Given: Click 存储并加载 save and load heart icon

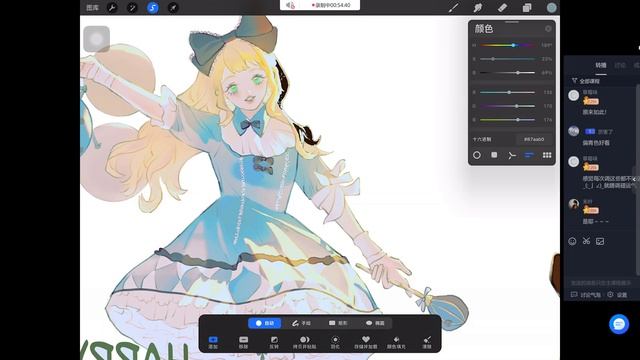Looking at the screenshot, I should pos(366,342).
